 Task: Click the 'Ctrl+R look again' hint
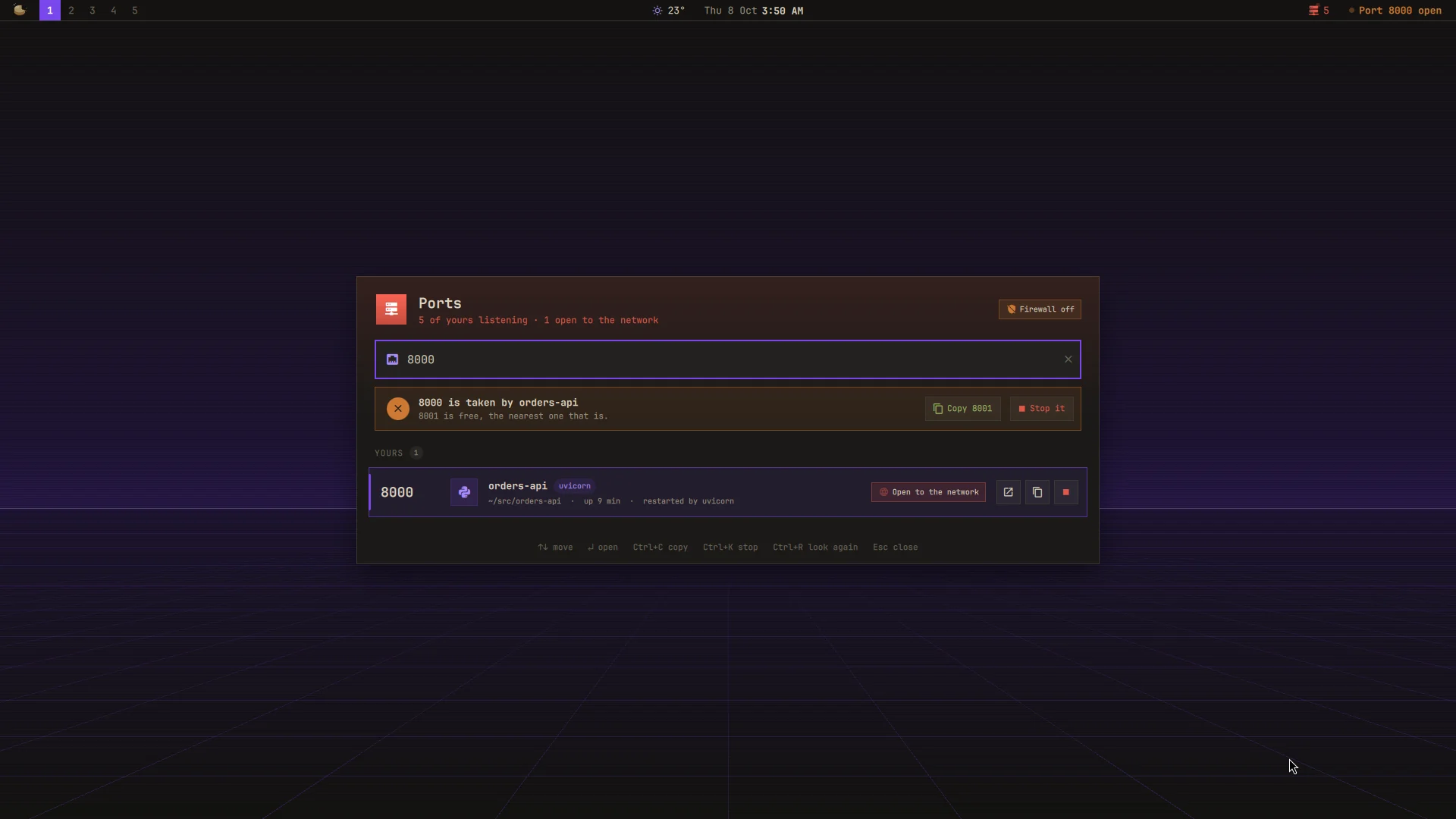point(815,548)
